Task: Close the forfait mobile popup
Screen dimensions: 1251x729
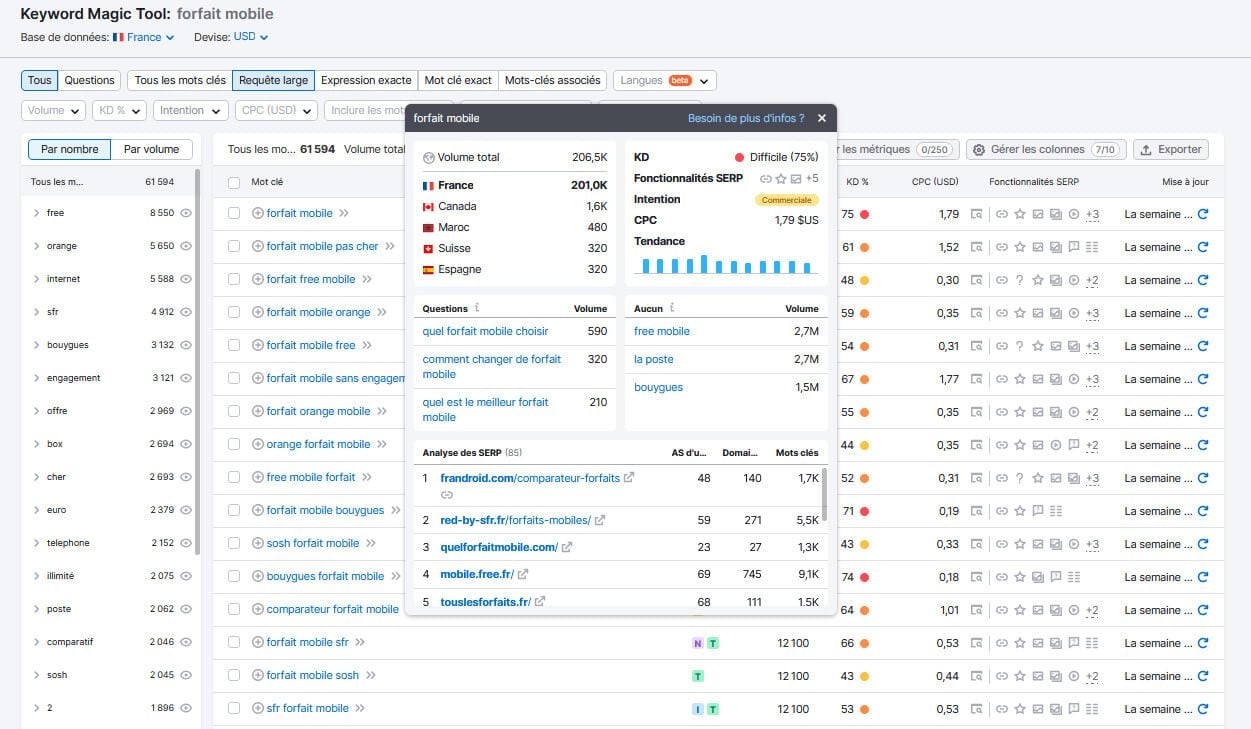Action: tap(822, 118)
